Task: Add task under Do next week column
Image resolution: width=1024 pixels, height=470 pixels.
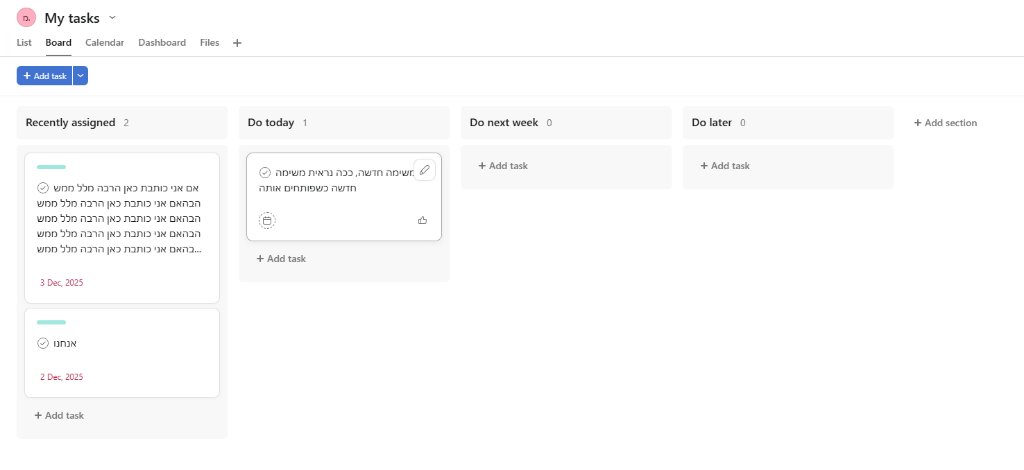Action: (x=504, y=166)
